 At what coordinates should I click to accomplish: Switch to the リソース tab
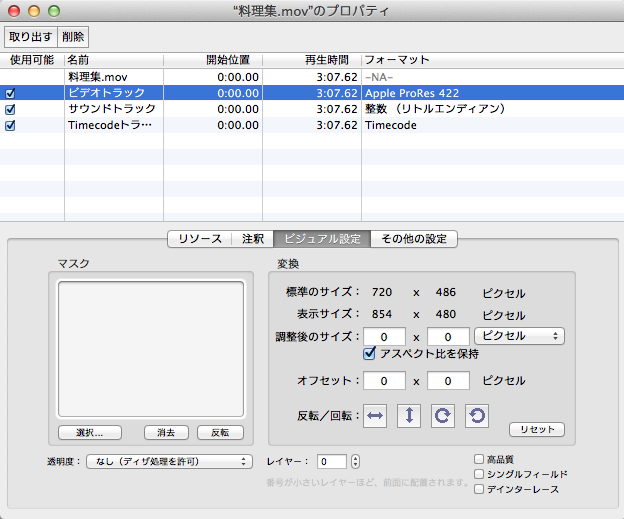[x=200, y=239]
